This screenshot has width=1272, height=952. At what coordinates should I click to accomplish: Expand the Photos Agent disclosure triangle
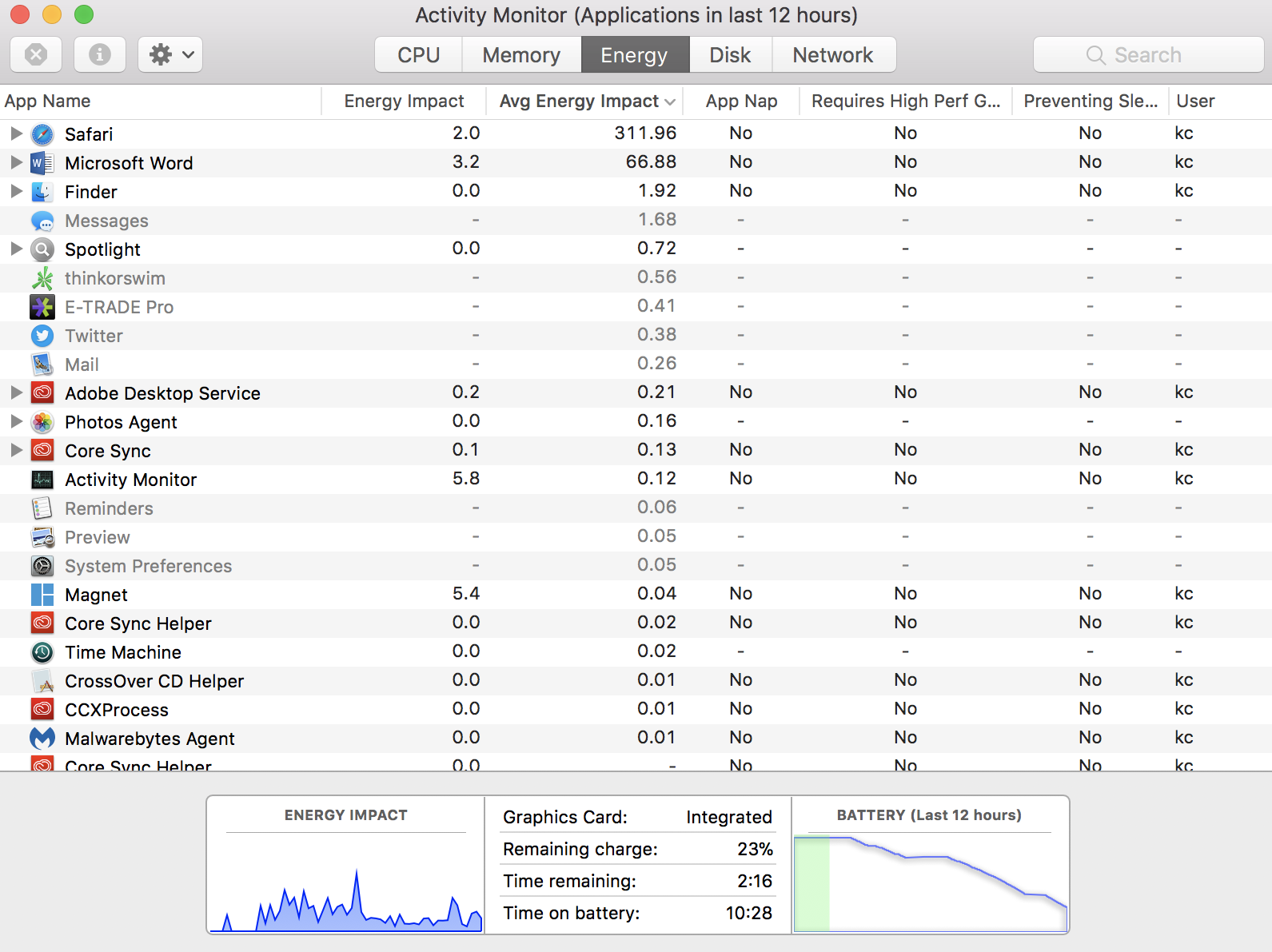tap(16, 421)
